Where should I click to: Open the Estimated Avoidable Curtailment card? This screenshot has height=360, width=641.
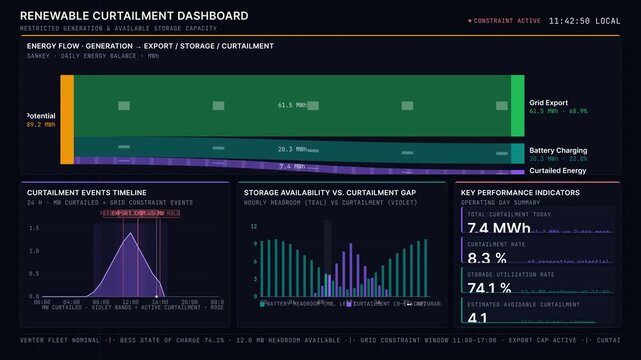pos(538,311)
